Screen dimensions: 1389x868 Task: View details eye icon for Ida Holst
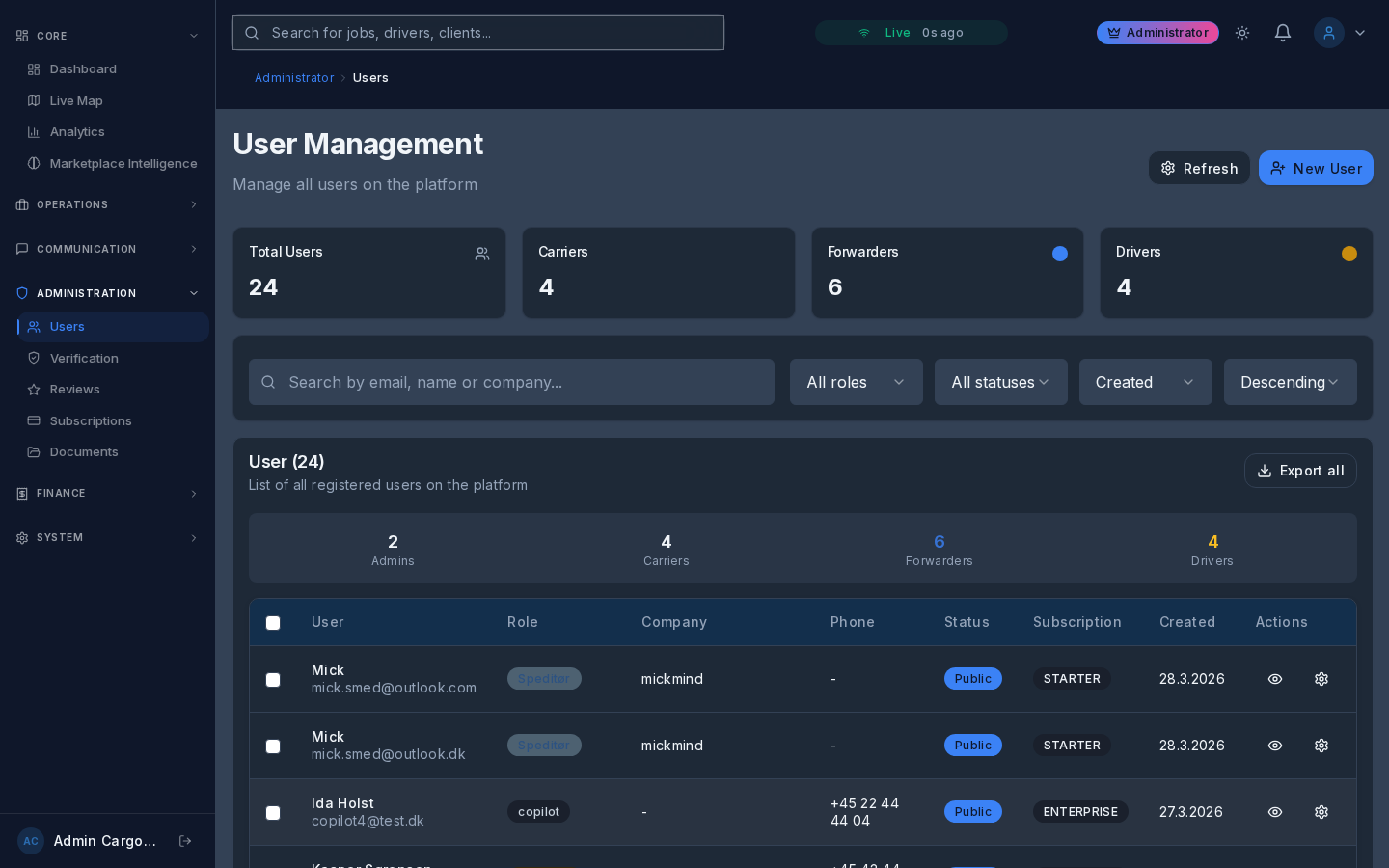[x=1275, y=812]
